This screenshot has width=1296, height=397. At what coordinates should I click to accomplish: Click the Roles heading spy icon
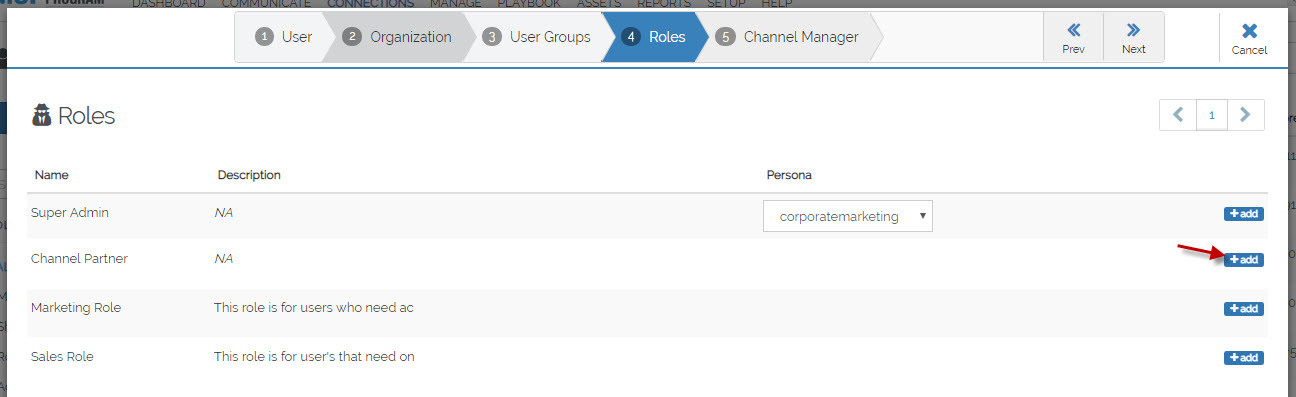click(x=41, y=116)
